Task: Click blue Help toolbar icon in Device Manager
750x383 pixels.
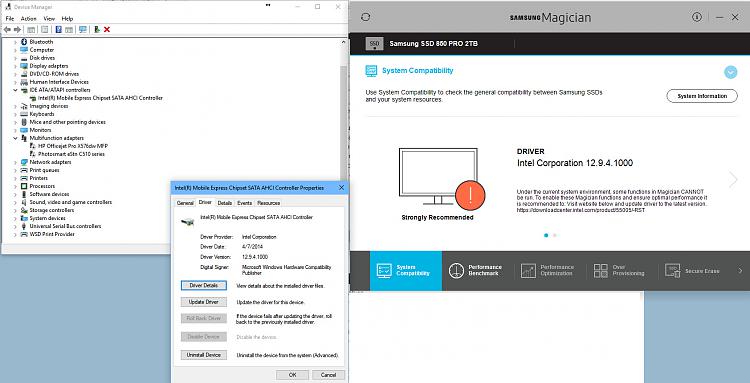Action: (x=58, y=30)
